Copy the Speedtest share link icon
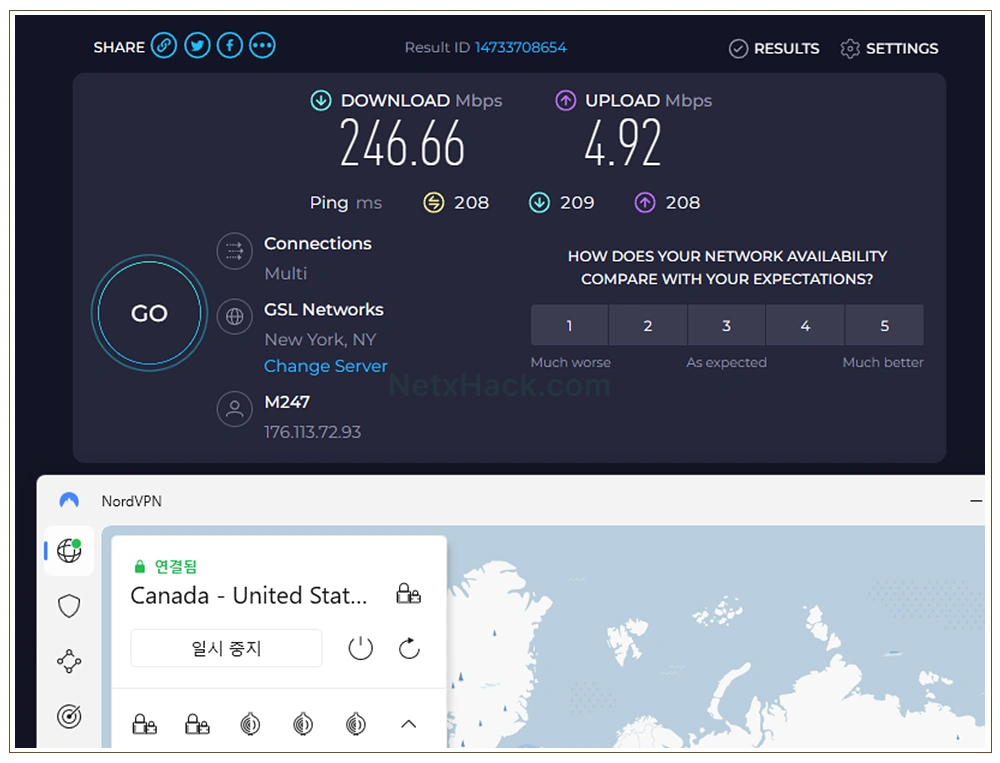This screenshot has width=1000, height=763. point(164,46)
